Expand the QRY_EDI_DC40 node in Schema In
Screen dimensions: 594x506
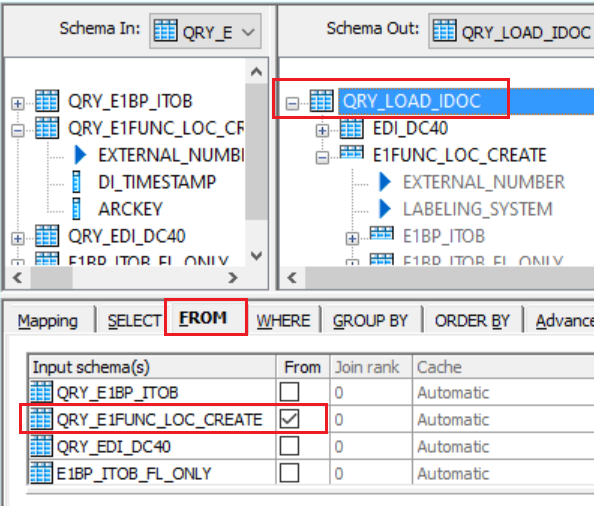click(x=17, y=239)
